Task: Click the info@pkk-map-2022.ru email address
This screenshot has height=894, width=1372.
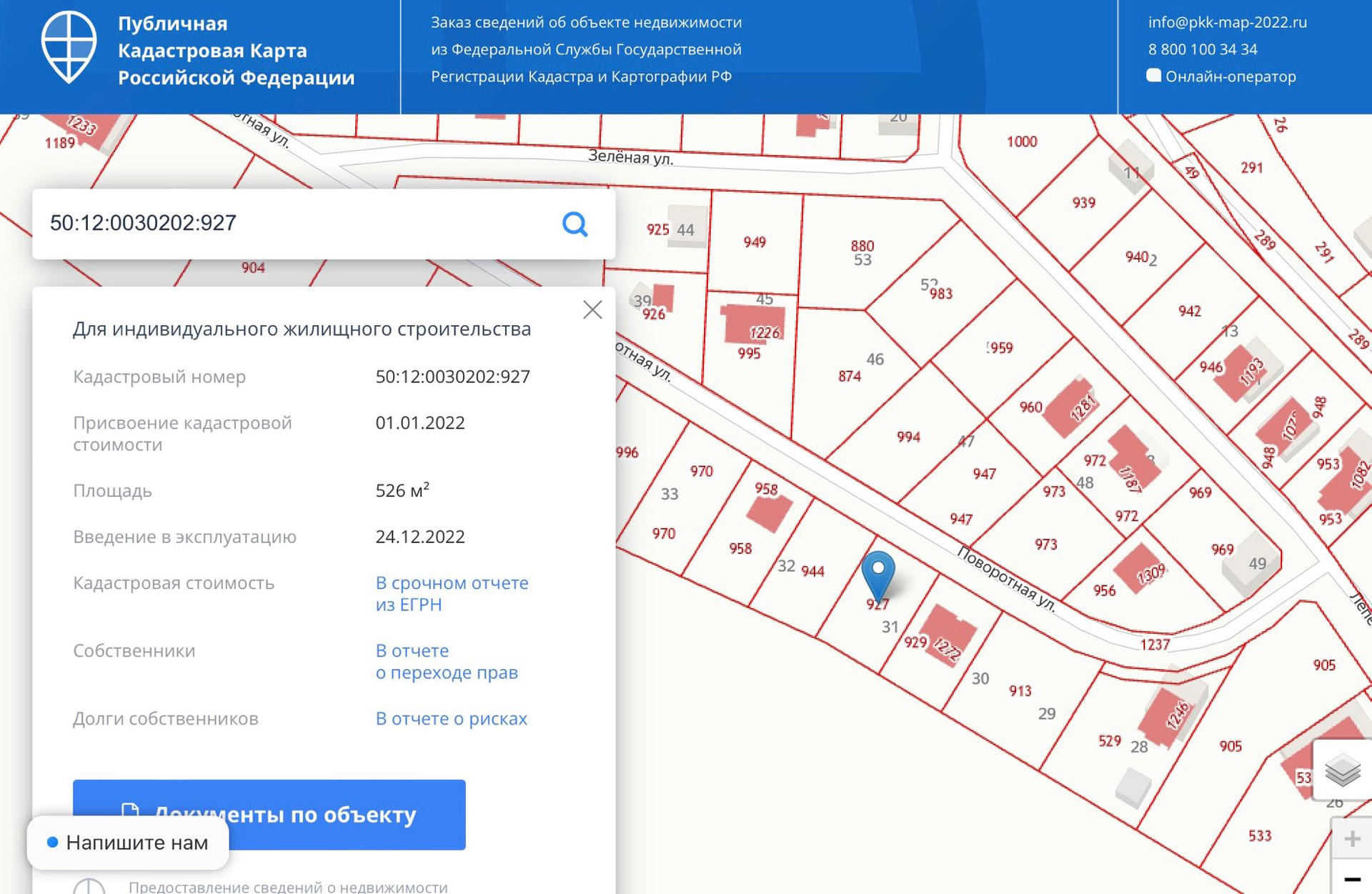Action: pos(1227,22)
